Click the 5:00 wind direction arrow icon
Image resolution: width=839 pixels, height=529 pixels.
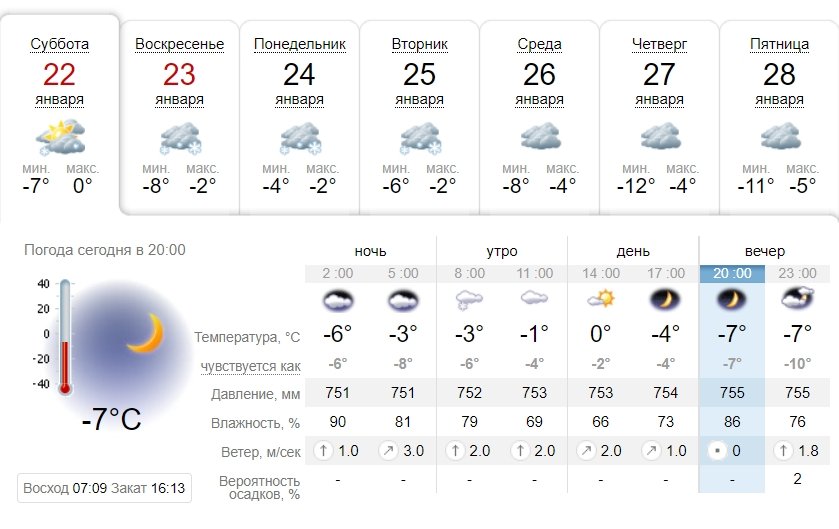[388, 452]
